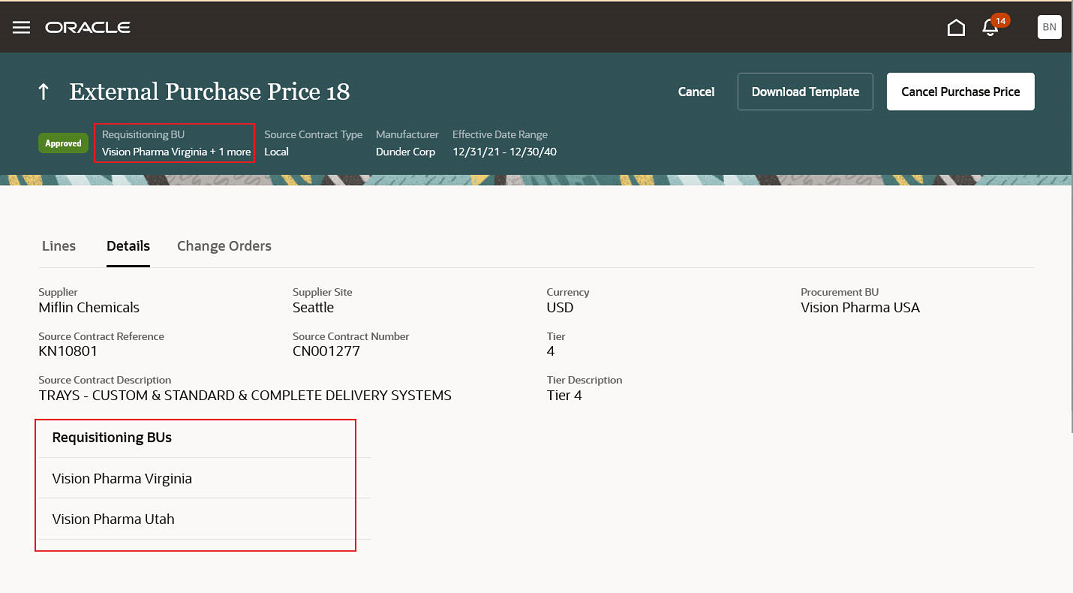The width and height of the screenshot is (1073, 593).
Task: Open notifications bell with 14 alerts
Action: pyautogui.click(x=991, y=27)
